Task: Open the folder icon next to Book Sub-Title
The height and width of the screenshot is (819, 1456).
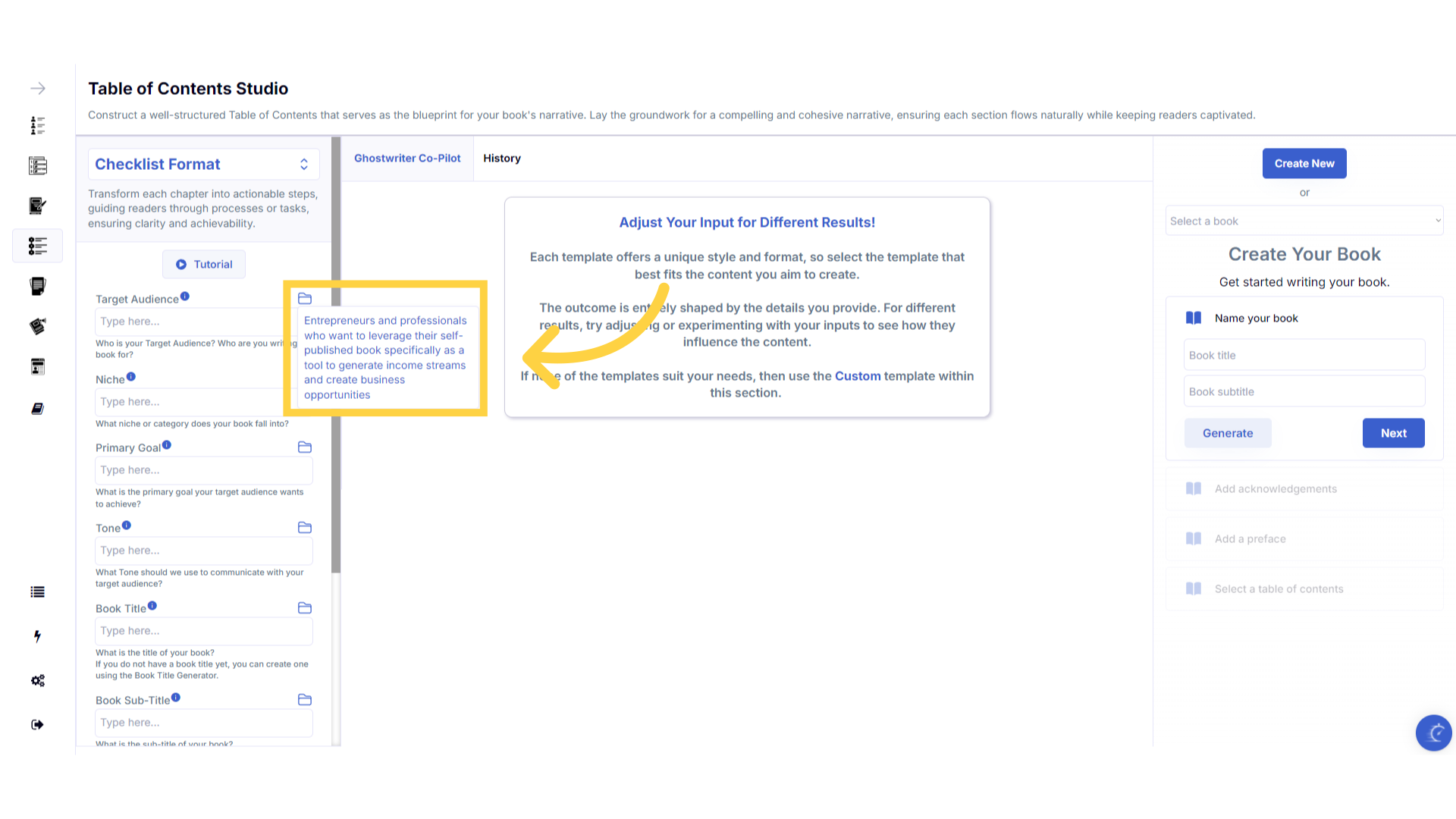Action: tap(305, 700)
